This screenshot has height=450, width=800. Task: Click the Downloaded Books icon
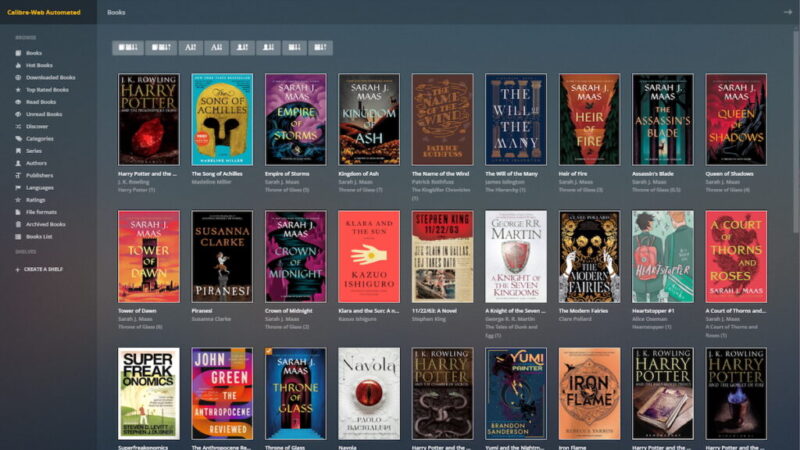point(18,78)
